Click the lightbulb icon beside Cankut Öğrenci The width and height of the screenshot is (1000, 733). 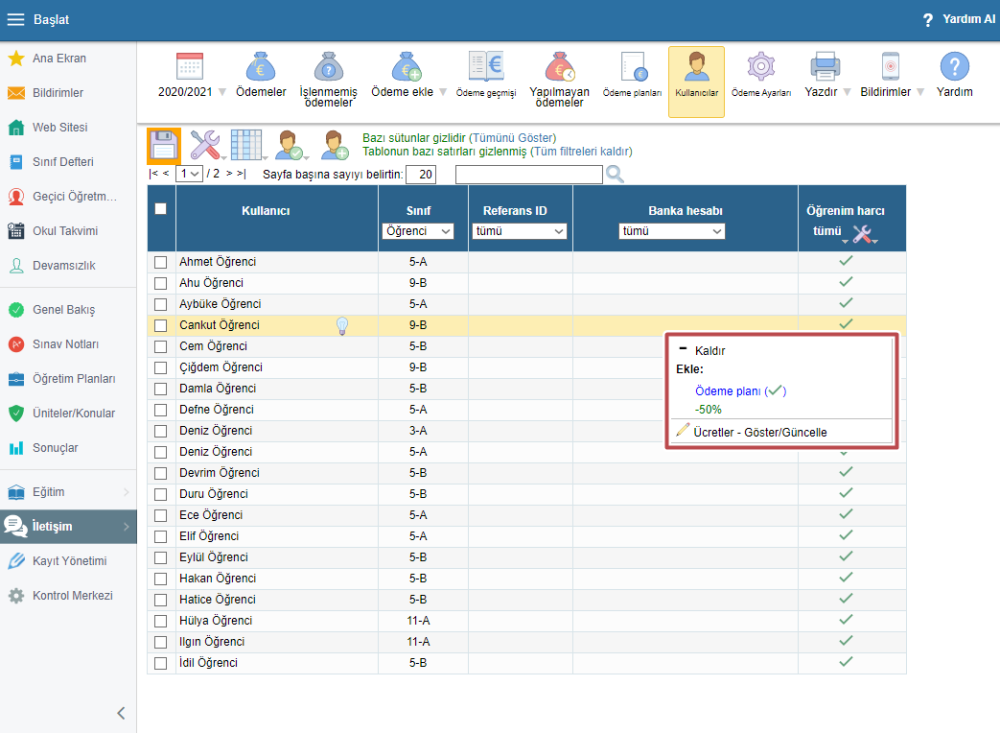[342, 325]
